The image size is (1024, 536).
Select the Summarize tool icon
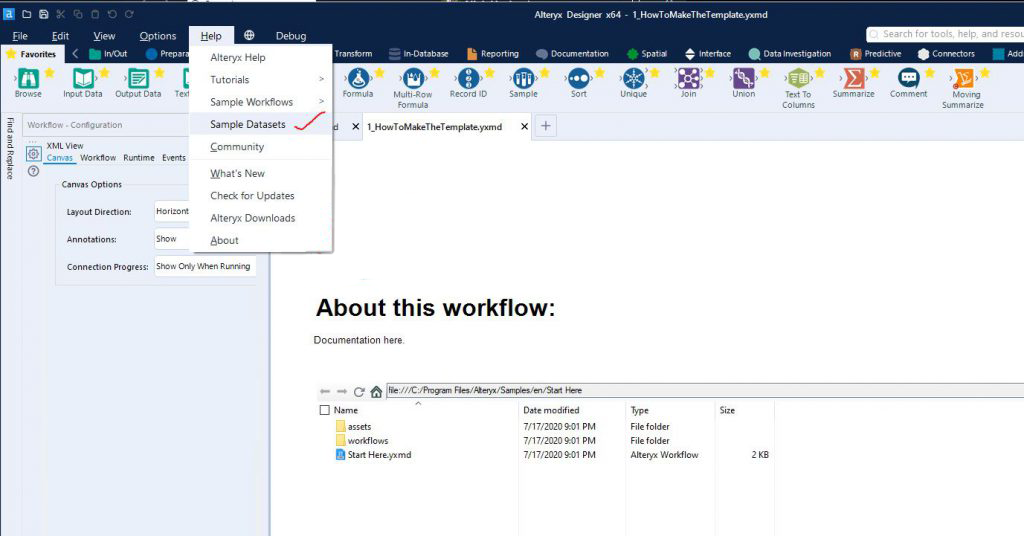(x=854, y=78)
